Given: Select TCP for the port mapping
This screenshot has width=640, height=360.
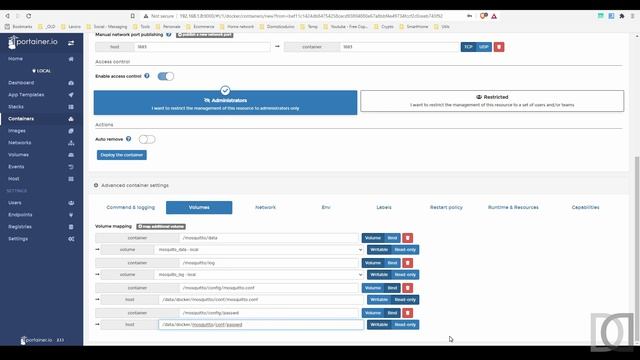Looking at the screenshot, I should click(468, 47).
